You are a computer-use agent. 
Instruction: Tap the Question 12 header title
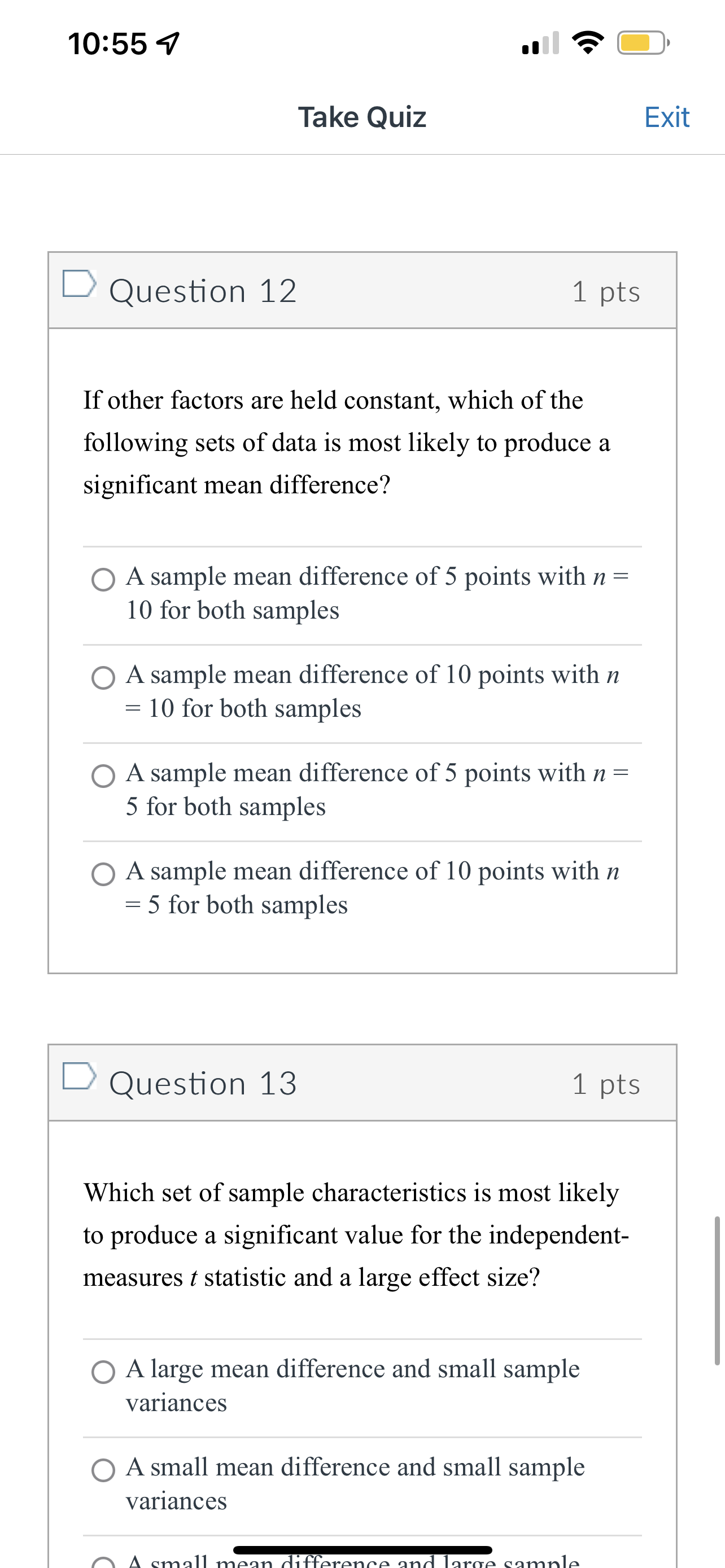click(202, 290)
